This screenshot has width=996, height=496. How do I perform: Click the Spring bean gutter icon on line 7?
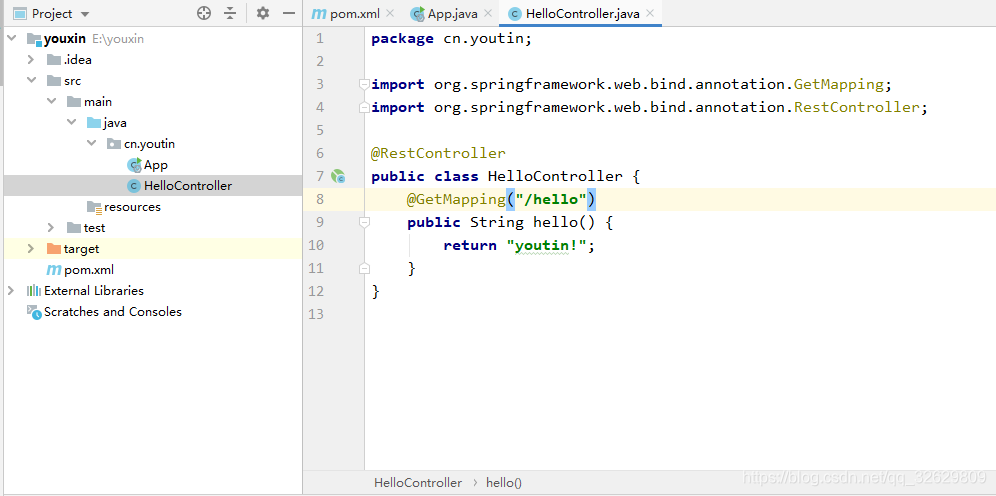(x=339, y=176)
